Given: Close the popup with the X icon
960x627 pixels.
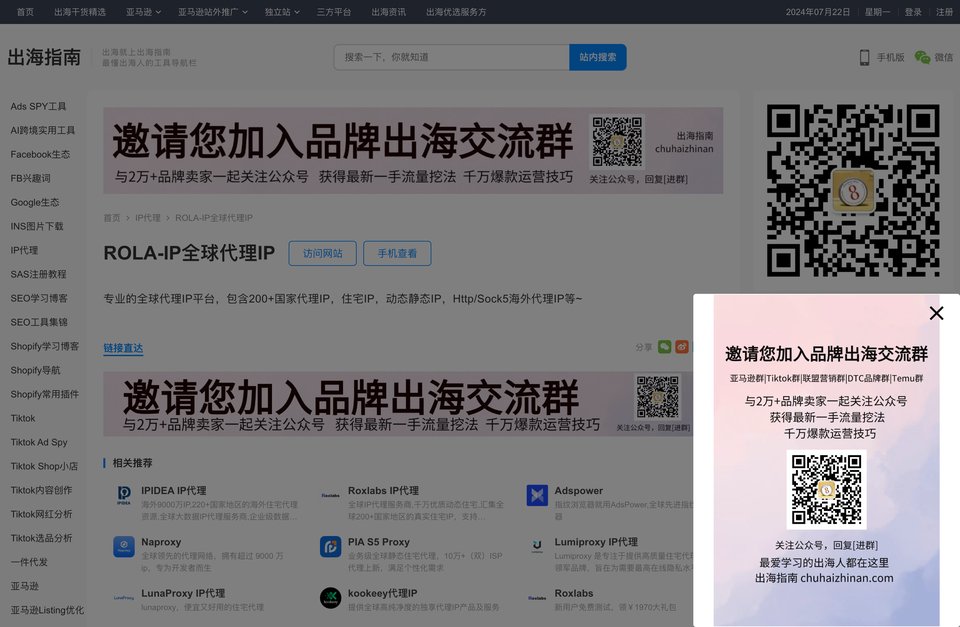Looking at the screenshot, I should click(936, 314).
